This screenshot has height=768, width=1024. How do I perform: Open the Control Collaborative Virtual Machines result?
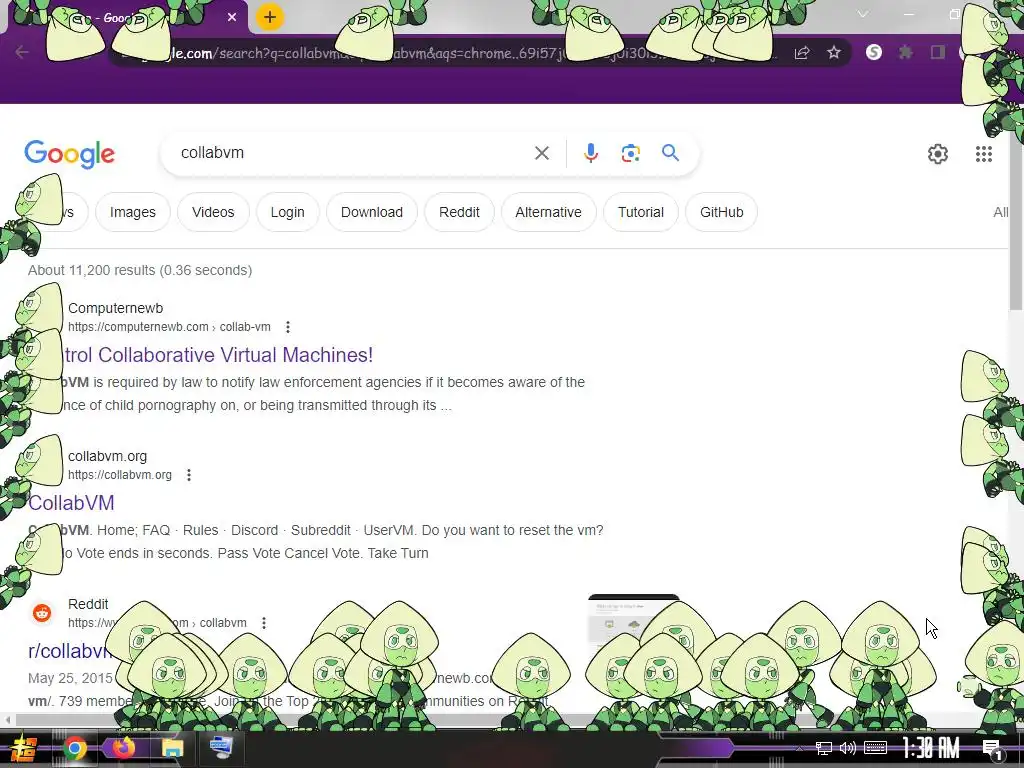[x=219, y=355]
